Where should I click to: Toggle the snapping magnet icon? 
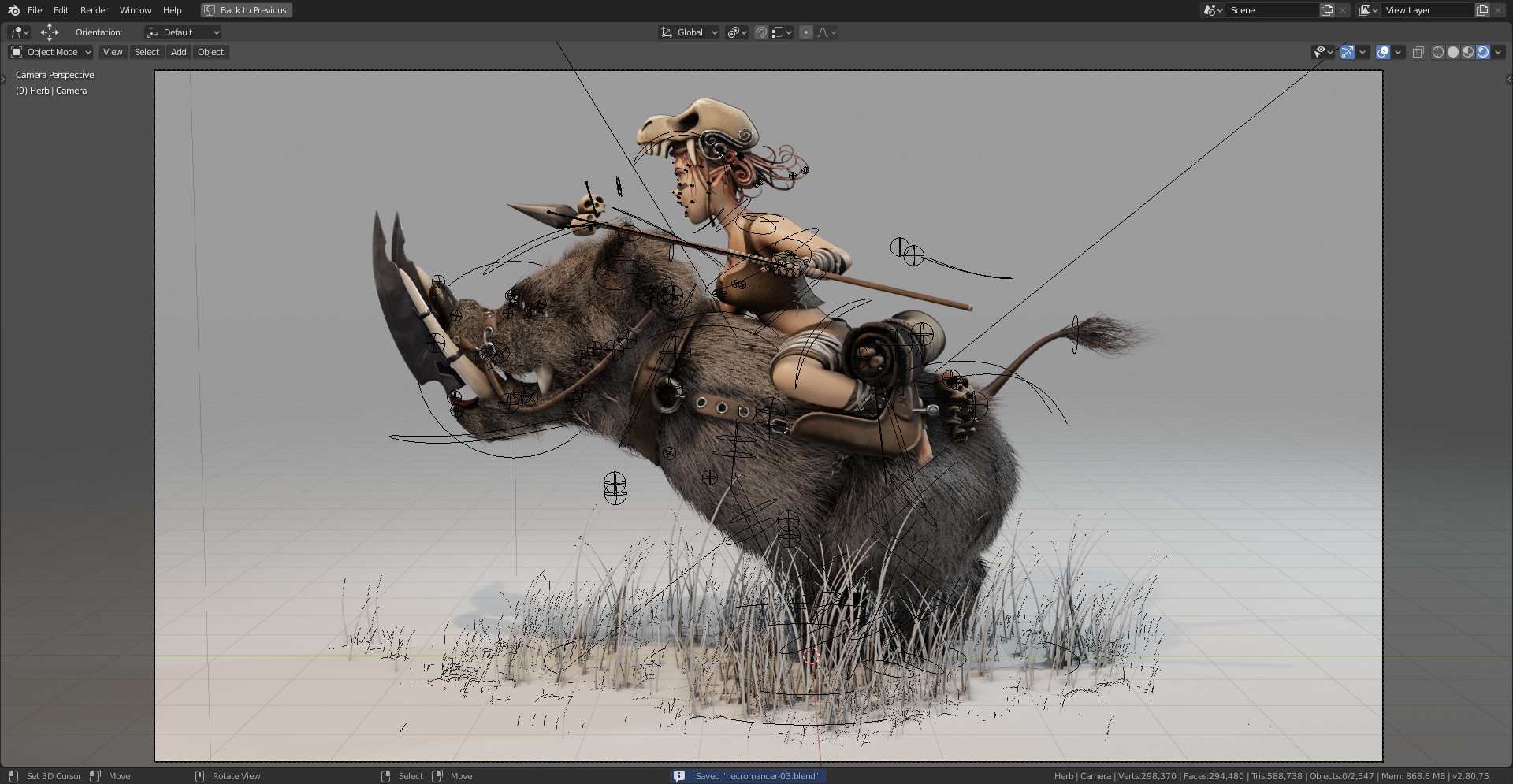(761, 32)
